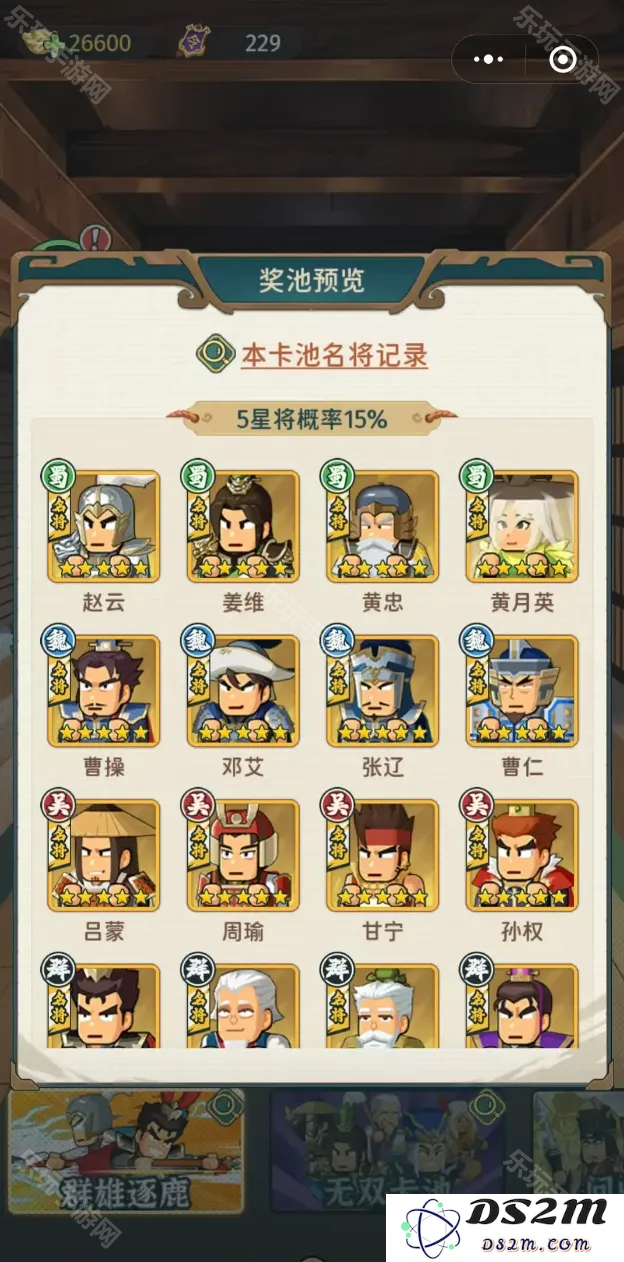
Task: Choose the Gan Ning (甘宁) hero portrait
Action: click(383, 855)
